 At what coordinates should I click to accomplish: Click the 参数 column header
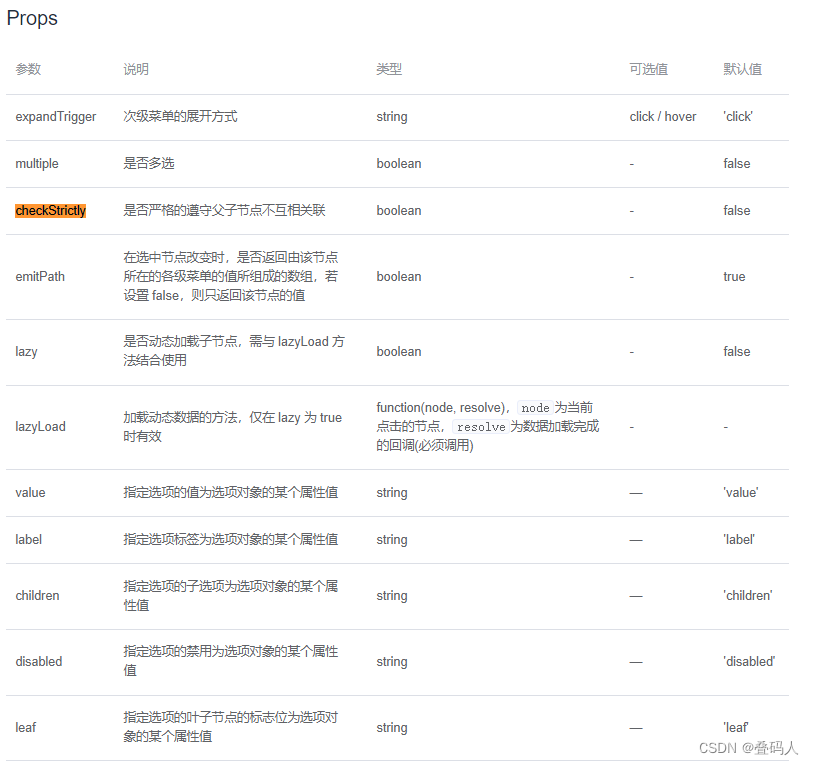tap(27, 70)
